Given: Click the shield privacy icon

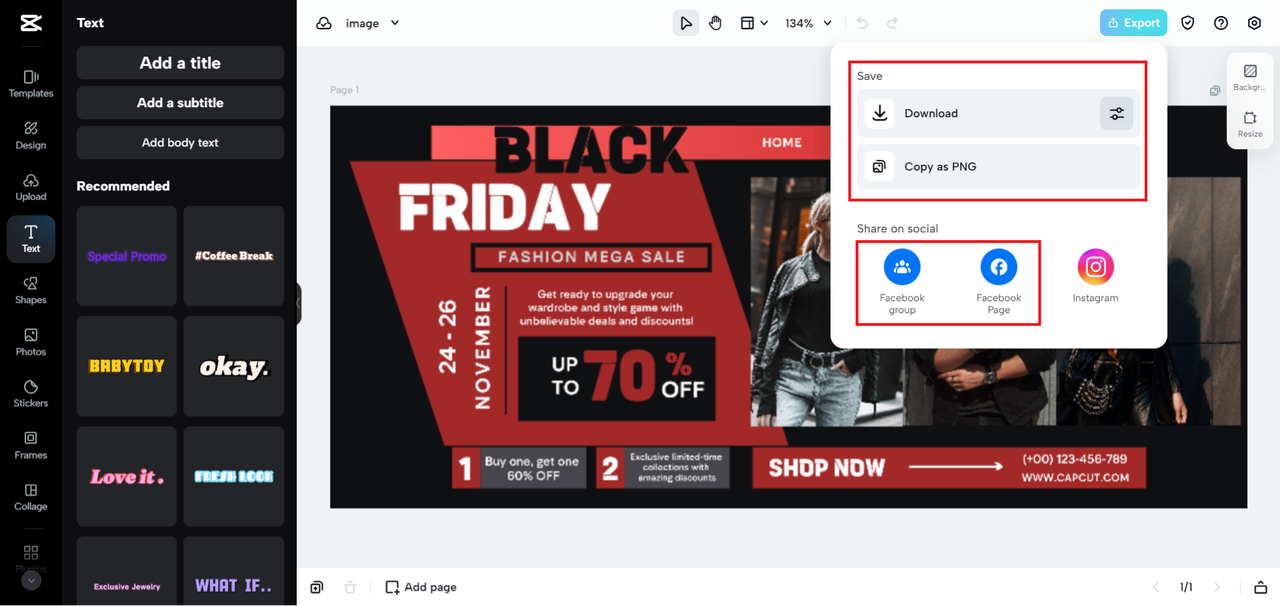Looking at the screenshot, I should pos(1188,23).
